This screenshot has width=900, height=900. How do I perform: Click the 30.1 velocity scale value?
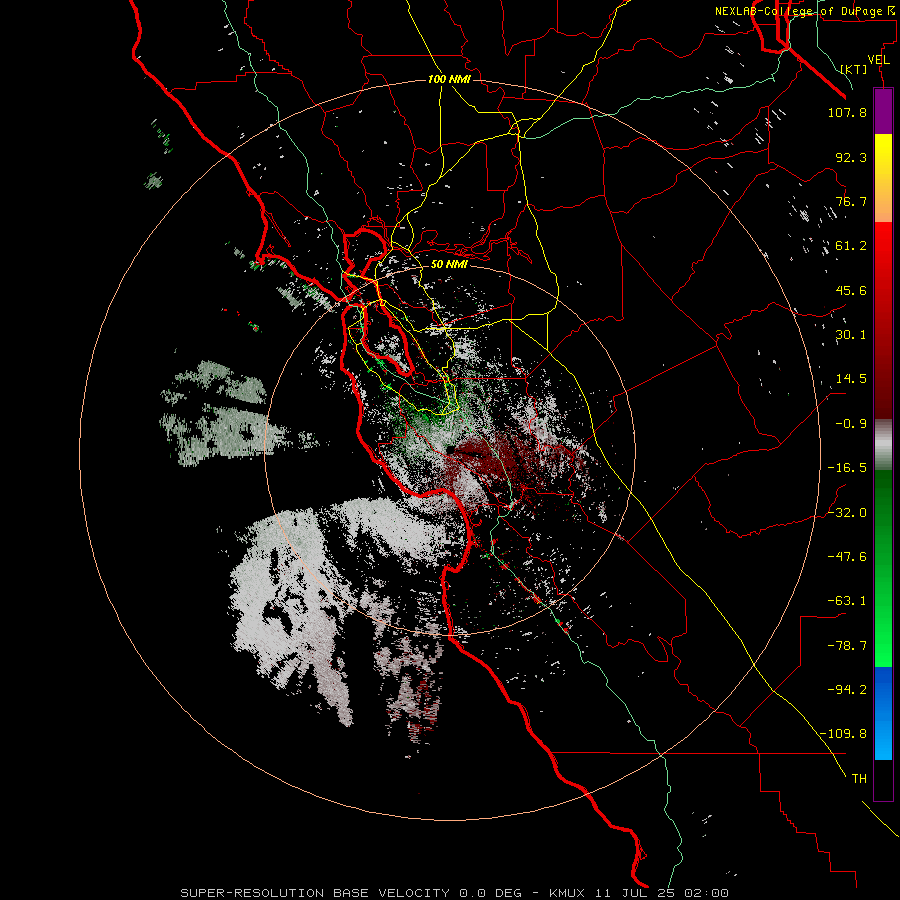(851, 335)
